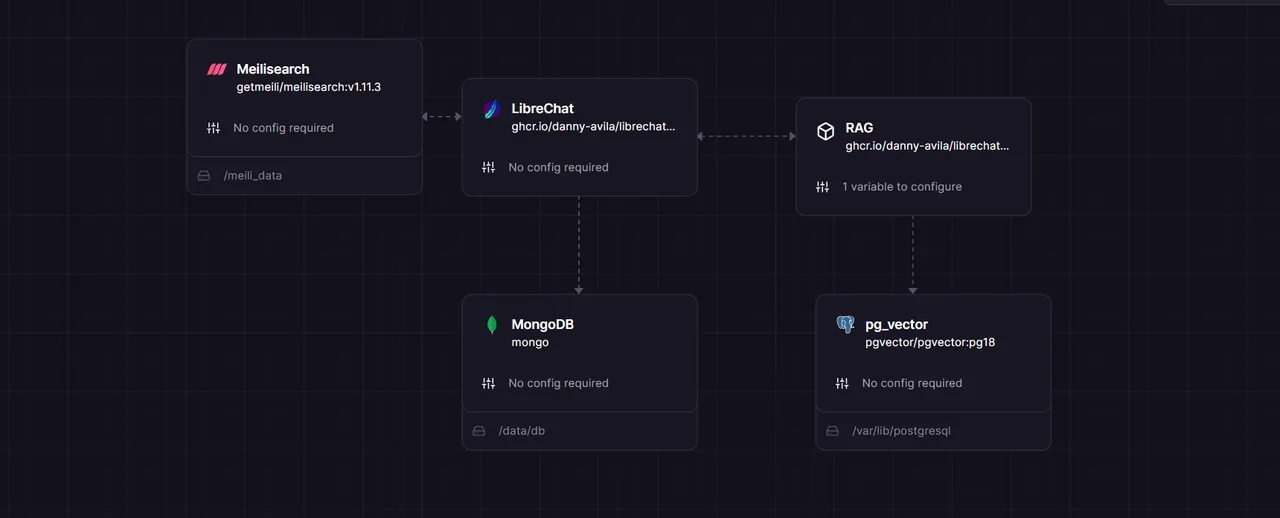
Task: Click the /data/db volume path
Action: tap(522, 431)
